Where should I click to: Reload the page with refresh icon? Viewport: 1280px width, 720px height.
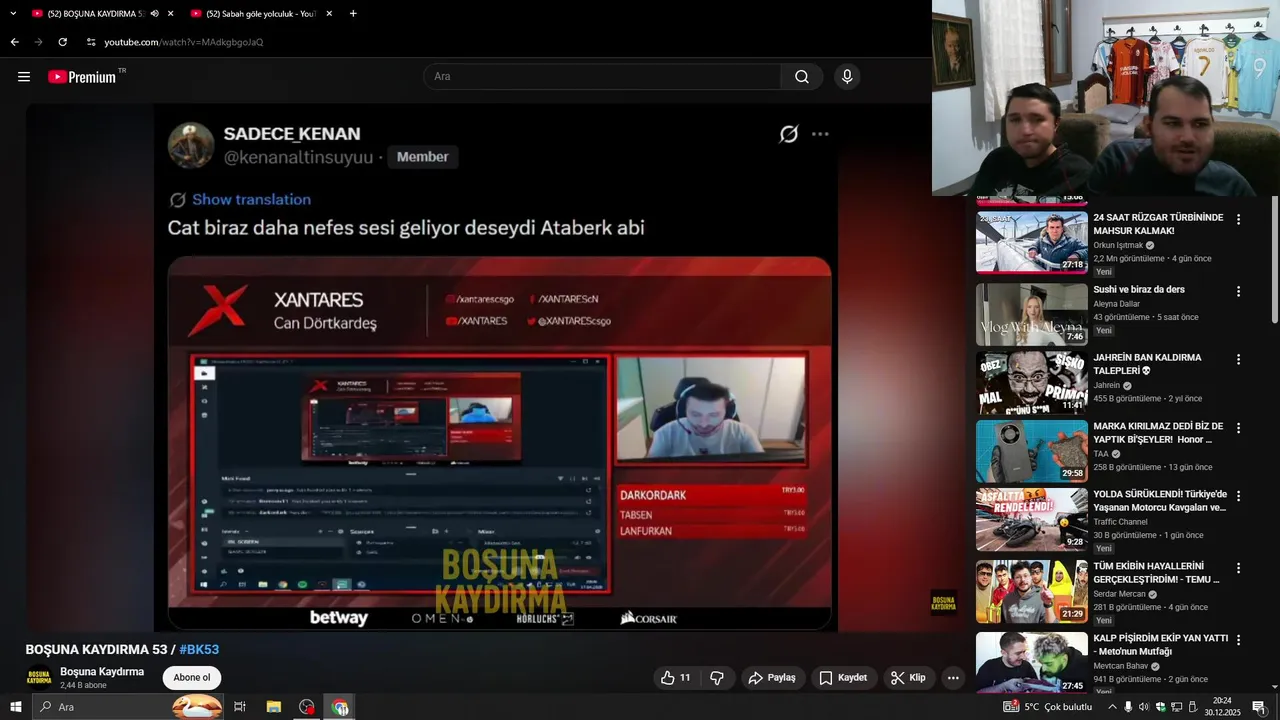[x=62, y=42]
